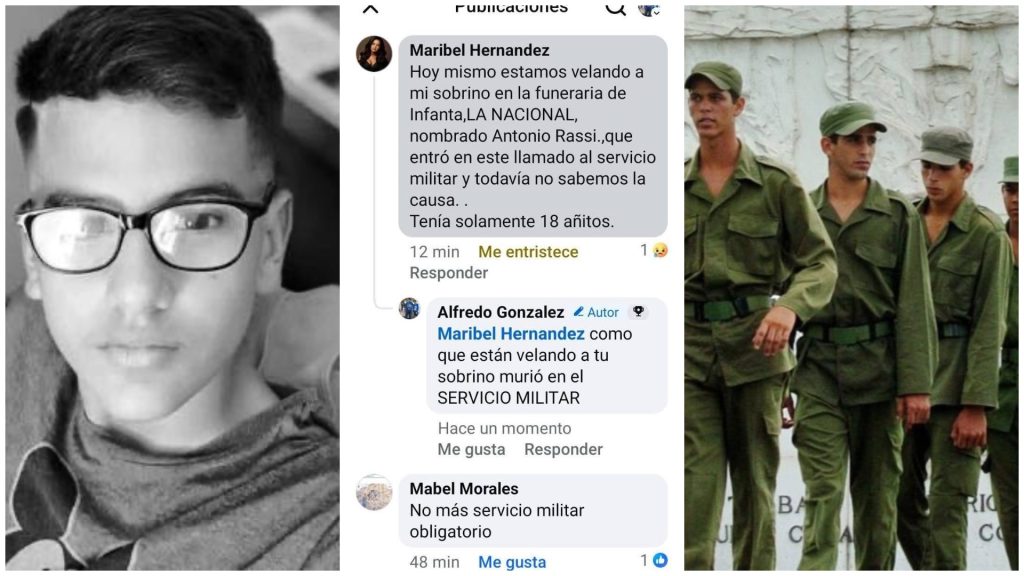1024x576 pixels.
Task: View sad reaction count on Maribel's comment
Action: (x=654, y=250)
